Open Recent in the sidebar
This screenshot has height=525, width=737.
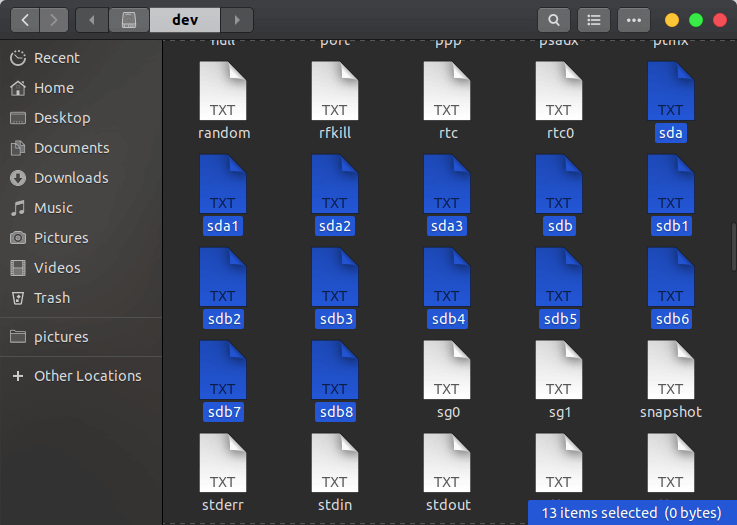(x=56, y=58)
